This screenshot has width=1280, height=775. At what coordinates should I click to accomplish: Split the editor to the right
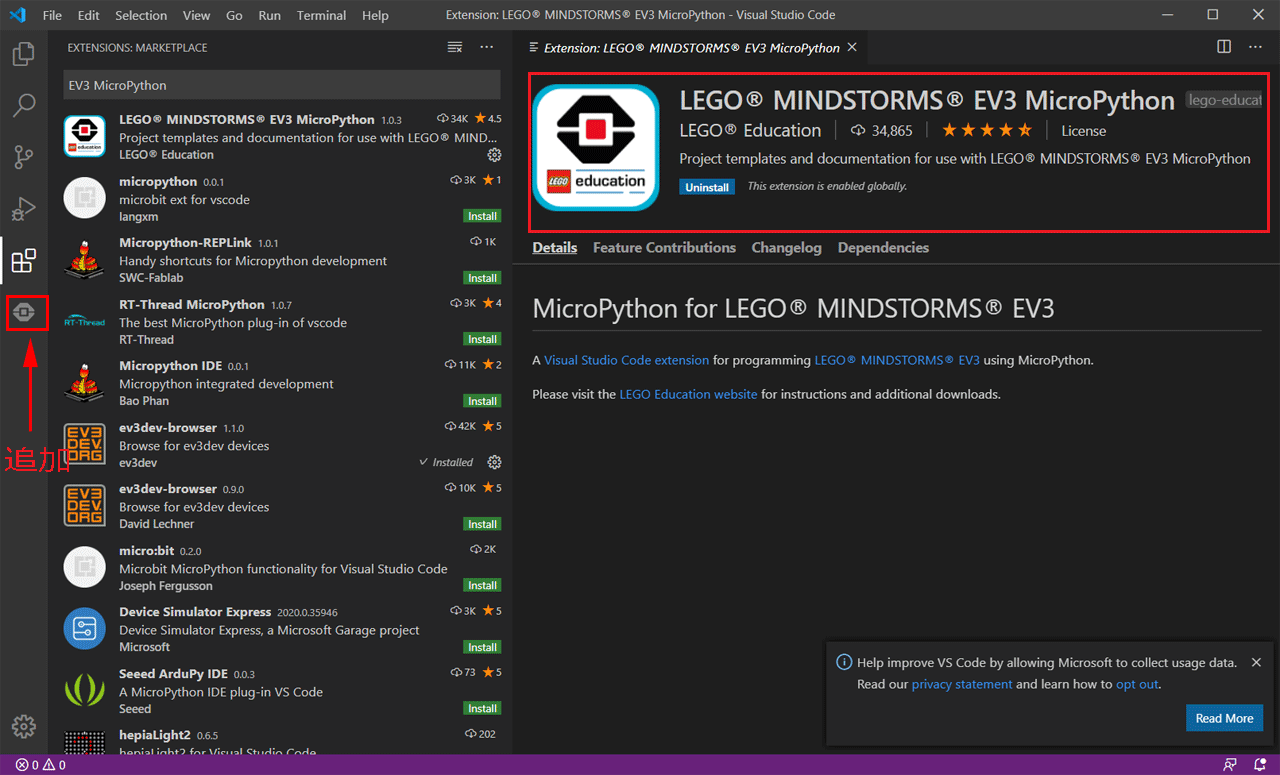1224,47
